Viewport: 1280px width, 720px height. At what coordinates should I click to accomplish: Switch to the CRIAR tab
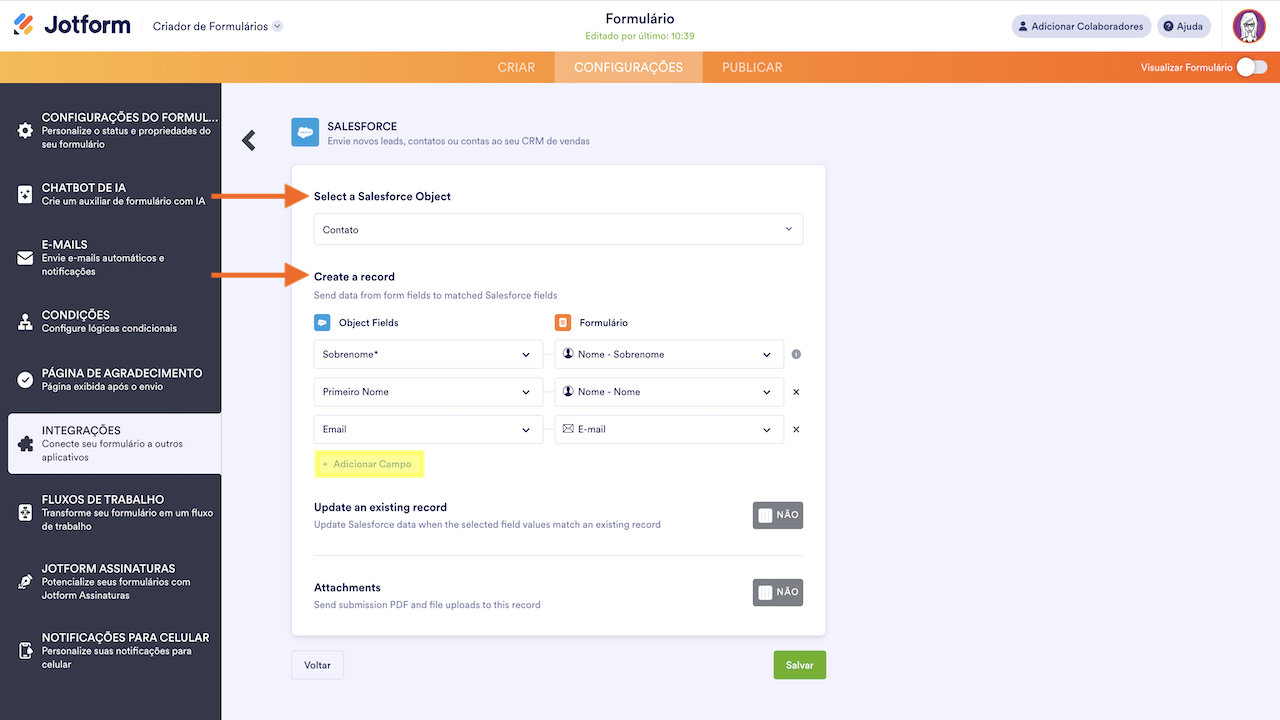516,67
